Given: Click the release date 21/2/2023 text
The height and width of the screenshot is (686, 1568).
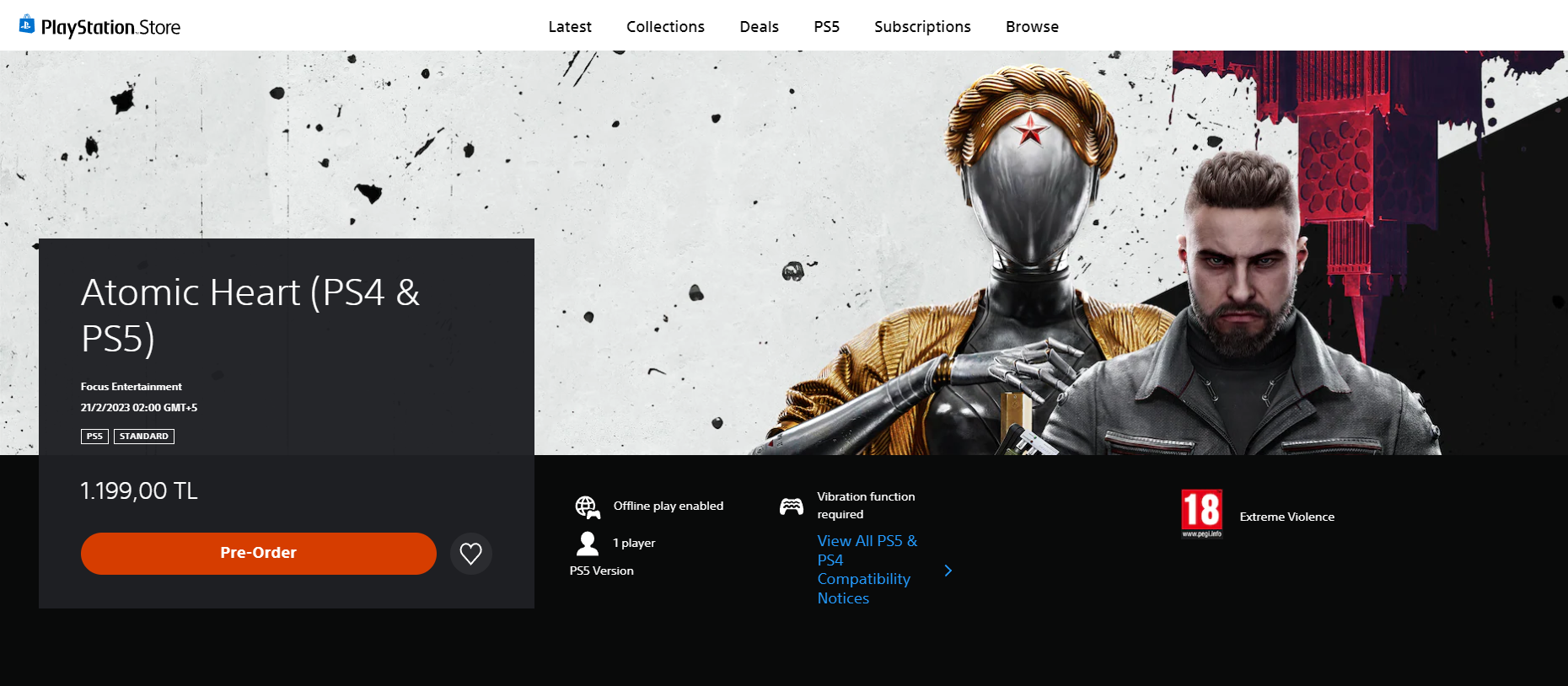Looking at the screenshot, I should [x=139, y=408].
